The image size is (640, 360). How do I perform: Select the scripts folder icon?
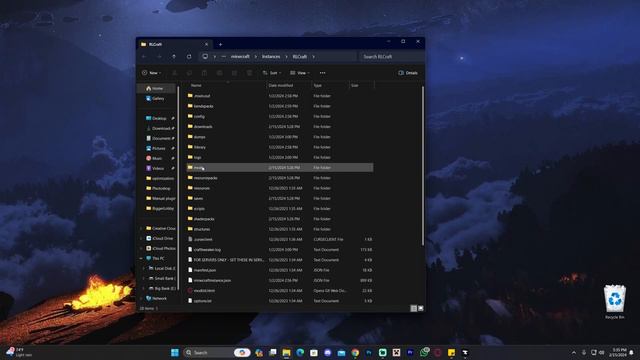(190, 209)
